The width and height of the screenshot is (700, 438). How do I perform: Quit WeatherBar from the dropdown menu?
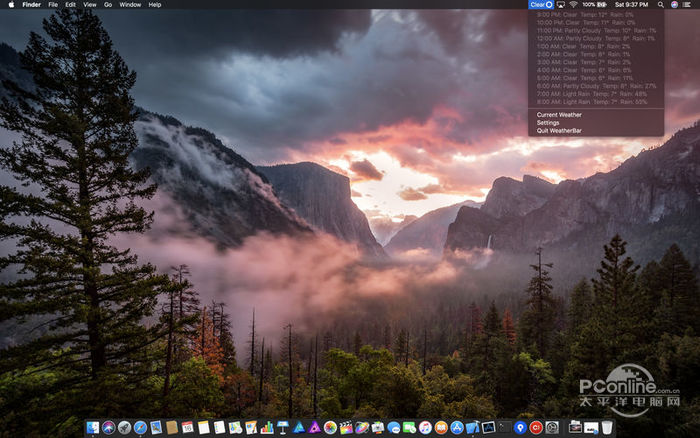[559, 130]
